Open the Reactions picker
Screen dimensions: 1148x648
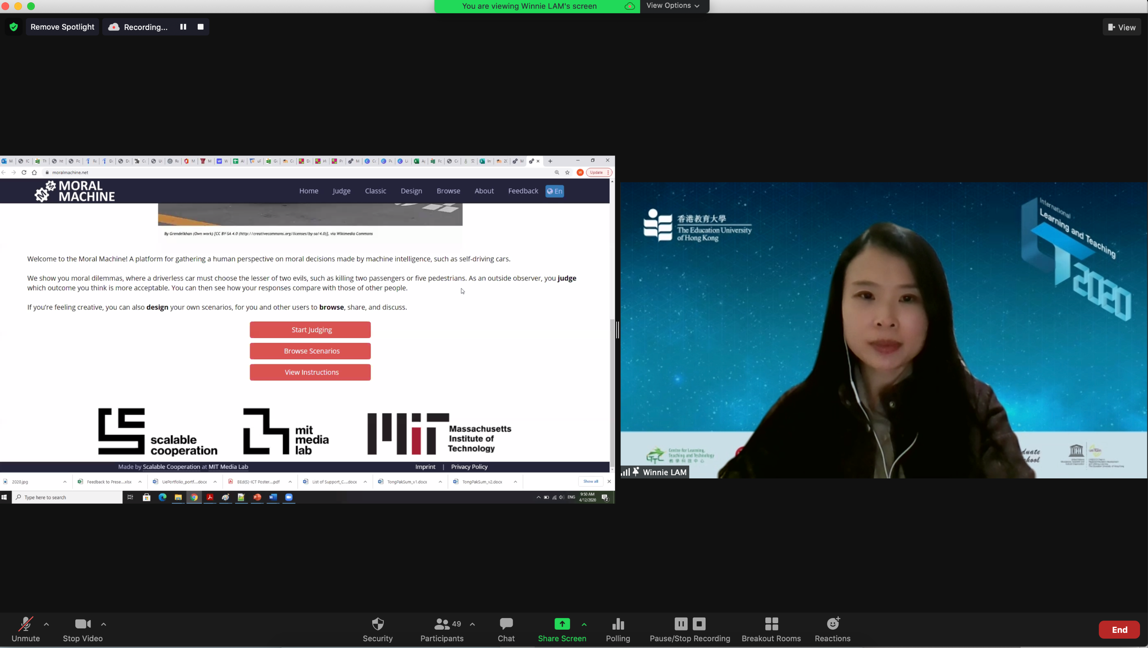click(x=832, y=629)
